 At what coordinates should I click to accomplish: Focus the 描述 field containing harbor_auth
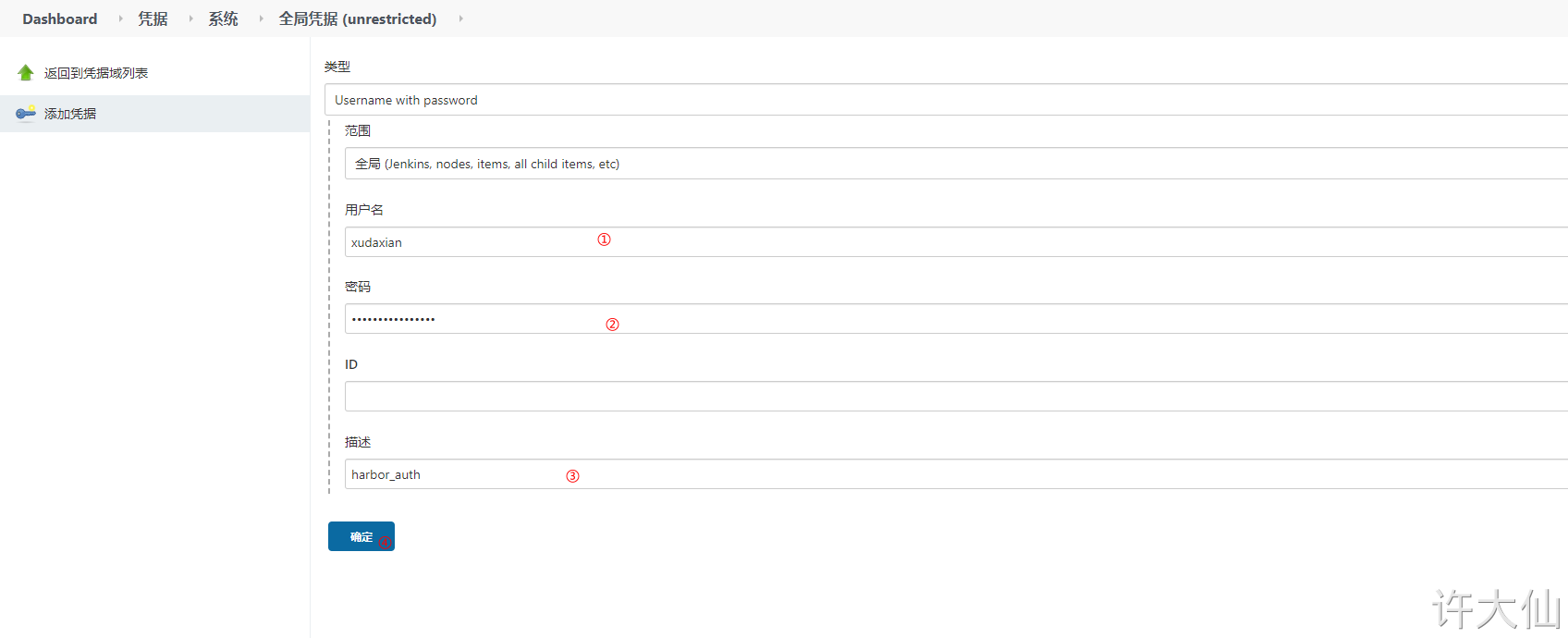[x=956, y=474]
